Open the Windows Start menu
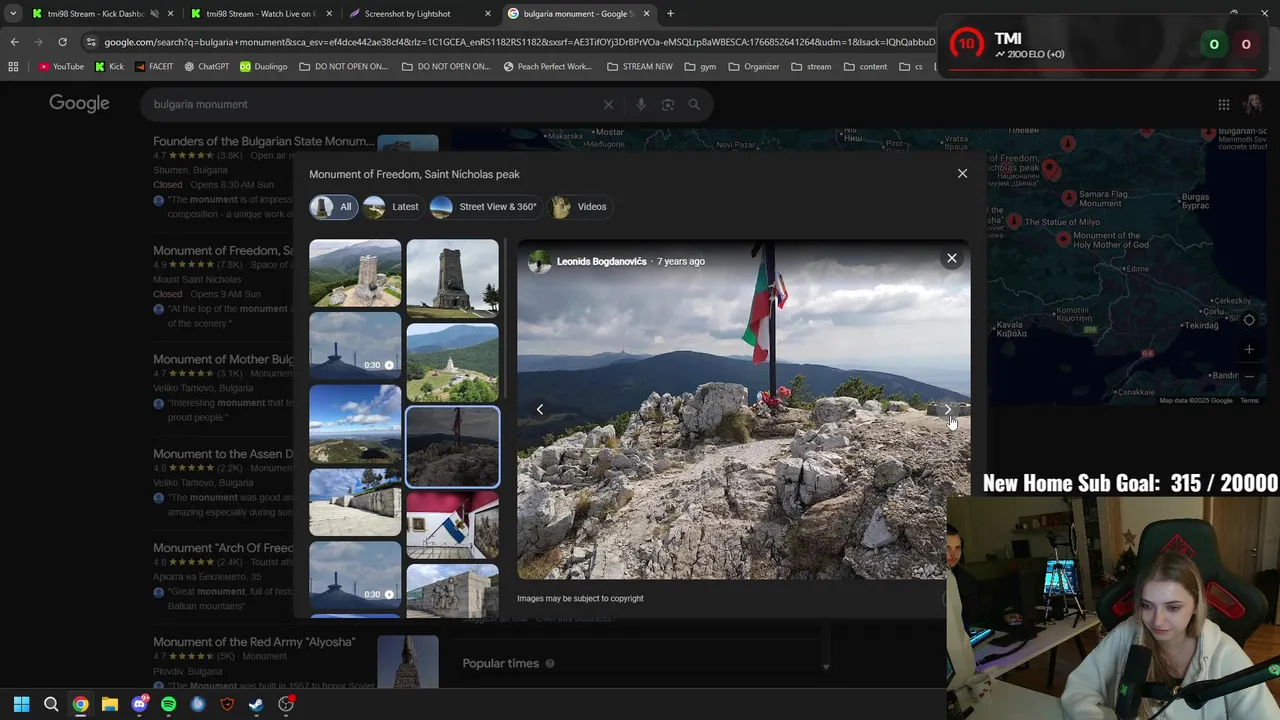 (x=21, y=704)
